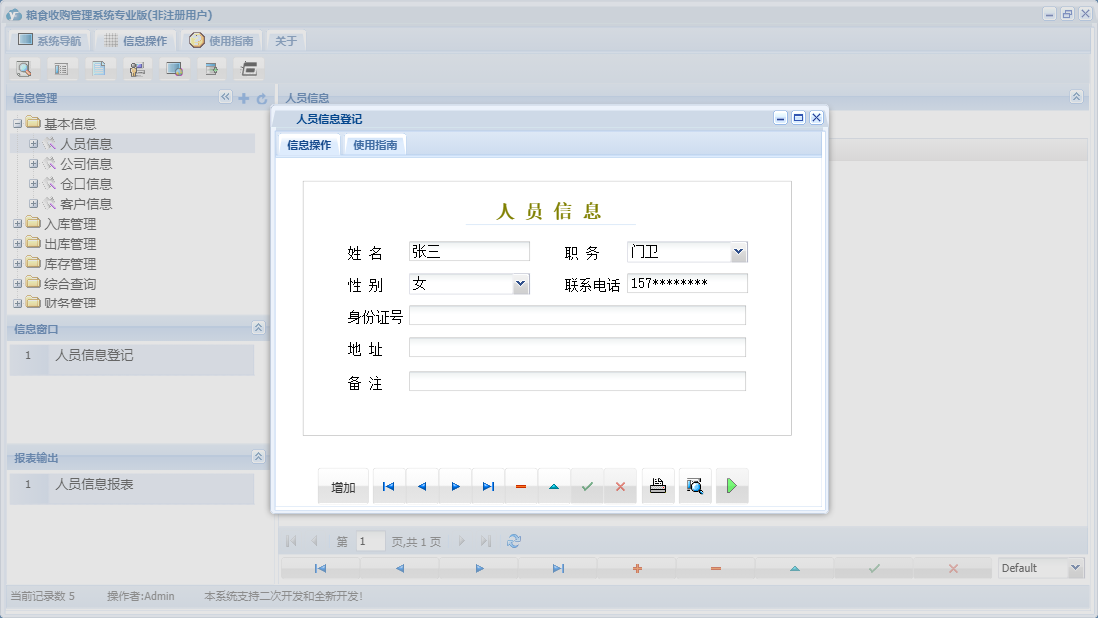Screen dimensions: 1098x618
Task: Click the monitor/display toolbar icon
Action: click(x=174, y=68)
